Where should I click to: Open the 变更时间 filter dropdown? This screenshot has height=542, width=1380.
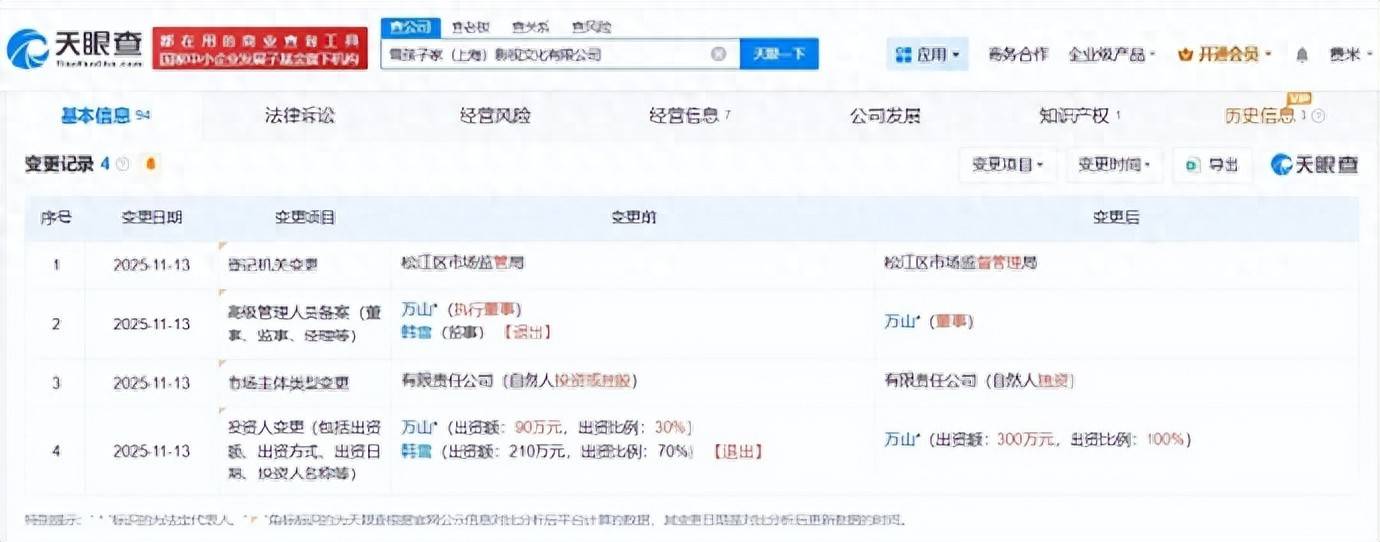pos(1114,165)
